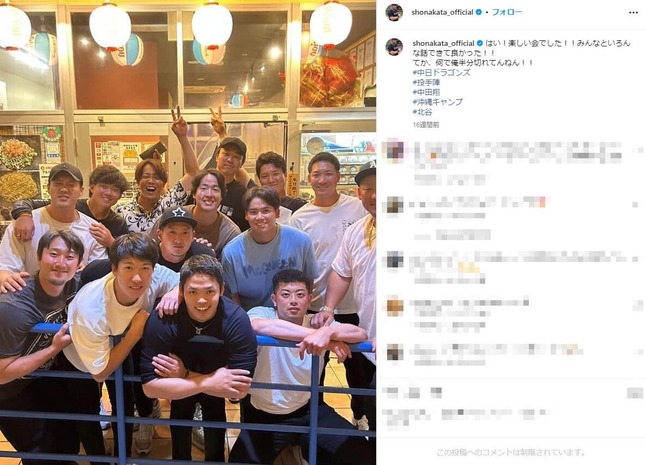Click the profile avatar next to caption
The height and width of the screenshot is (465, 645).
pyautogui.click(x=394, y=47)
